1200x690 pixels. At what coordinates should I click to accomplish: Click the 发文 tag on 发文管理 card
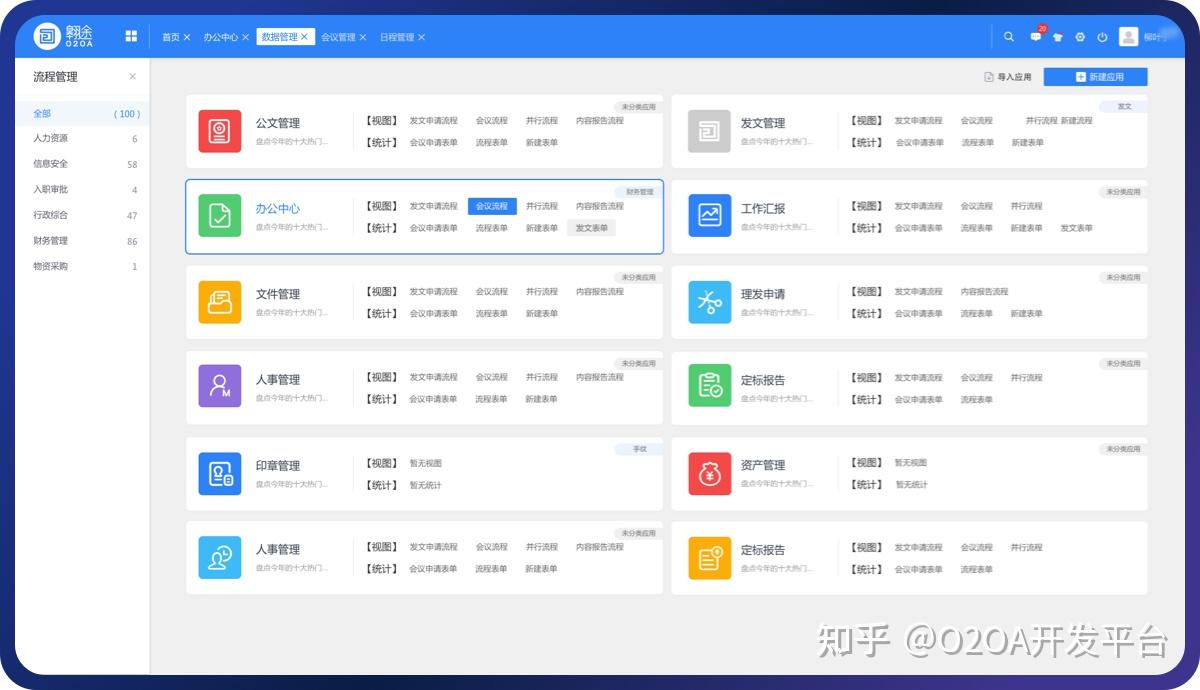pyautogui.click(x=1124, y=106)
